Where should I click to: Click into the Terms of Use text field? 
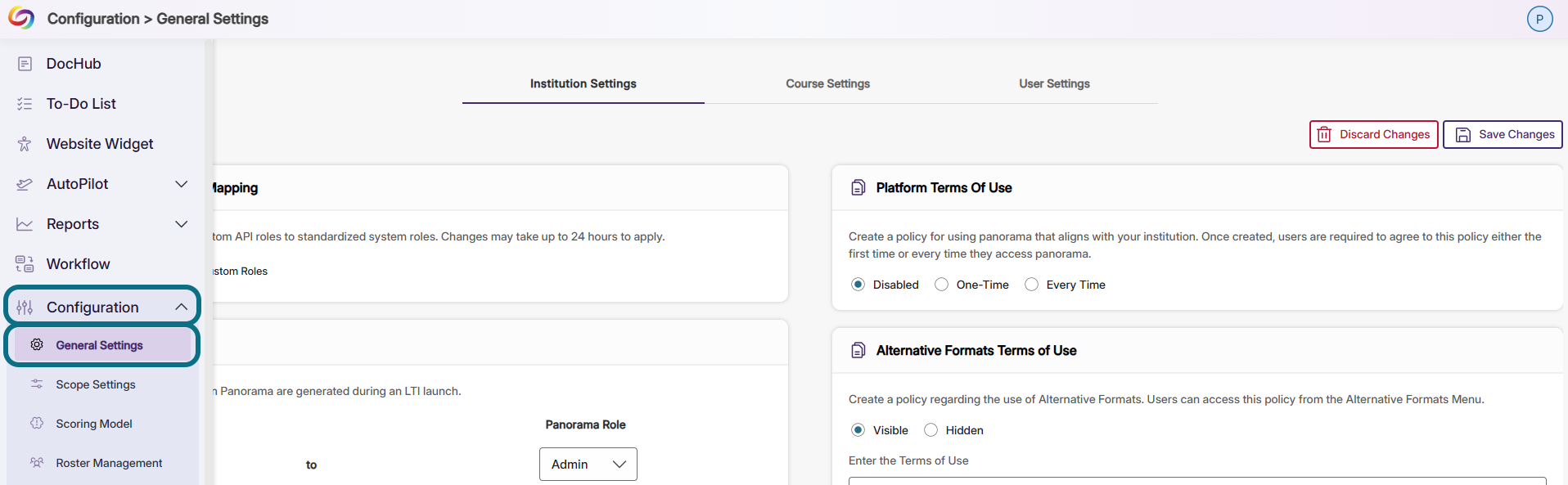coord(1197,481)
